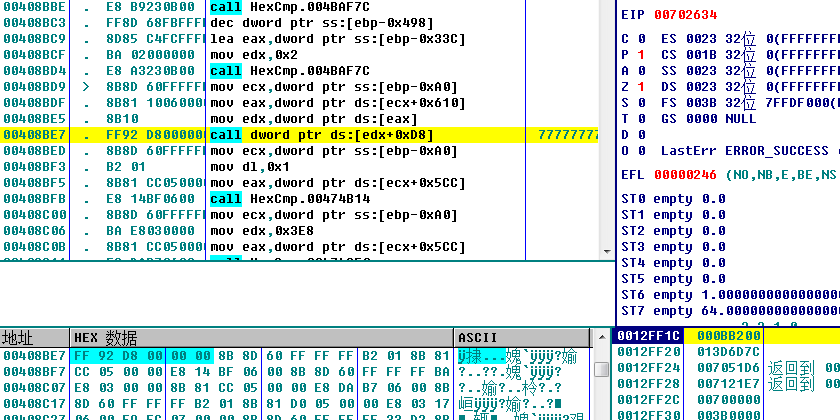840x420 pixels.
Task: Select the disassembly row at address 00408BF5
Action: (x=300, y=183)
